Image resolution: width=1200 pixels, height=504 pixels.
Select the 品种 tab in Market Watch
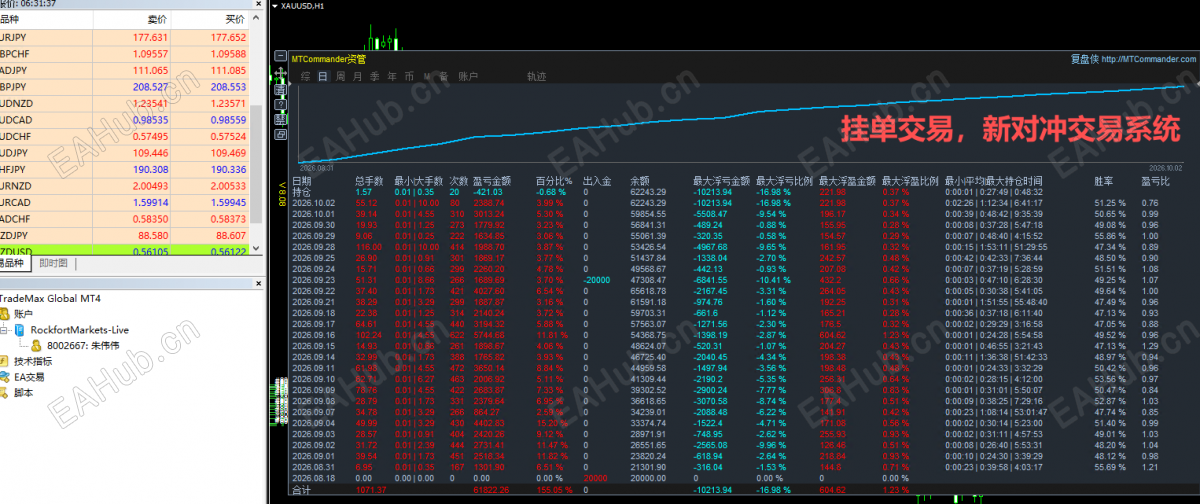point(15,263)
